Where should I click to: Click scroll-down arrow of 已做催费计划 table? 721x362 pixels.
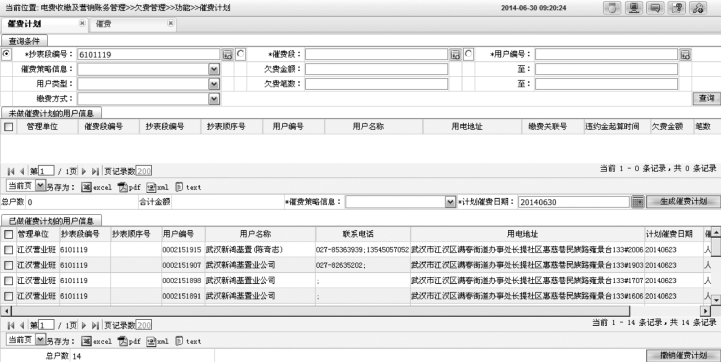[x=715, y=300]
